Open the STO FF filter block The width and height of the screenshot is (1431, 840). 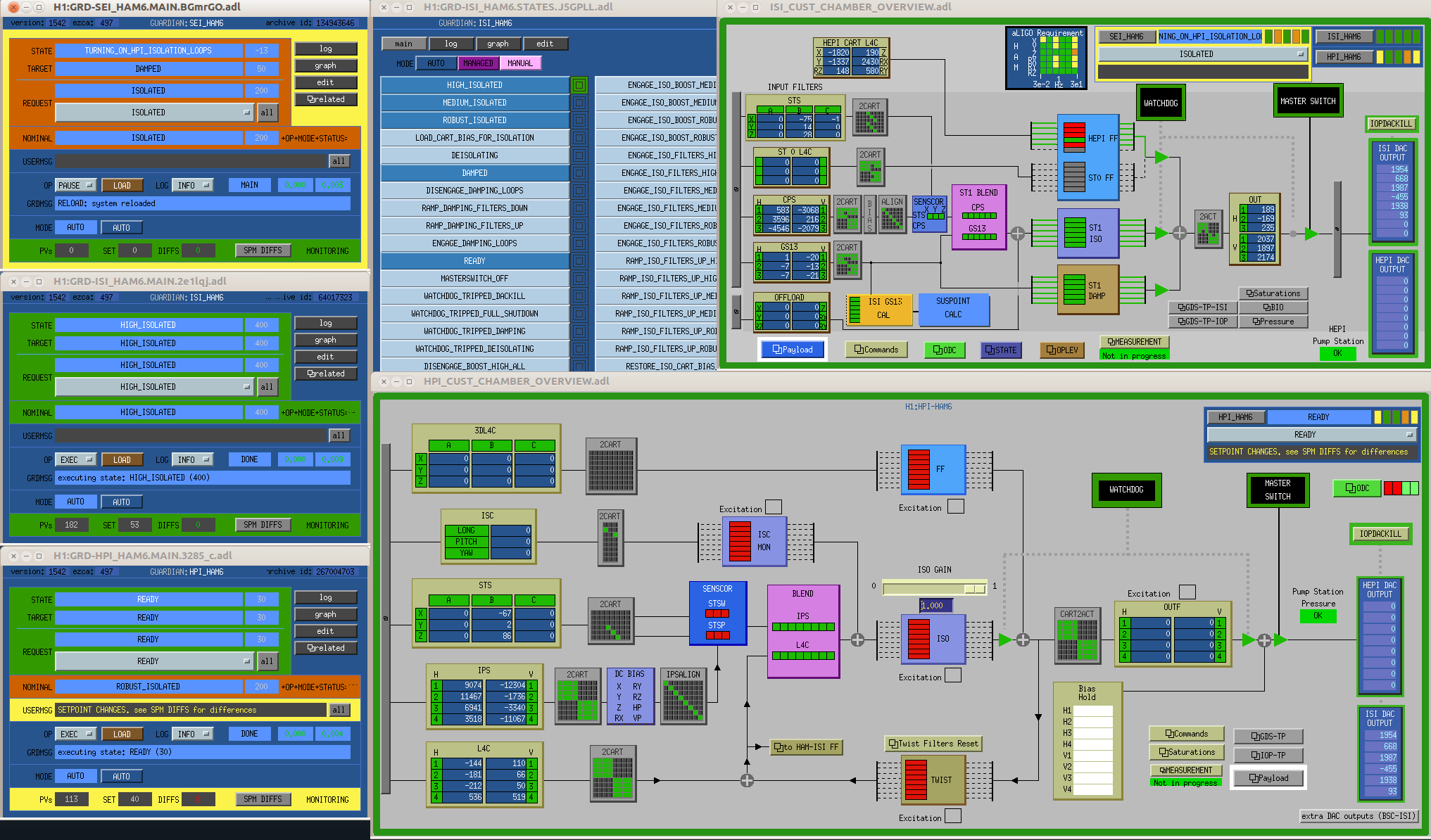click(x=1088, y=177)
